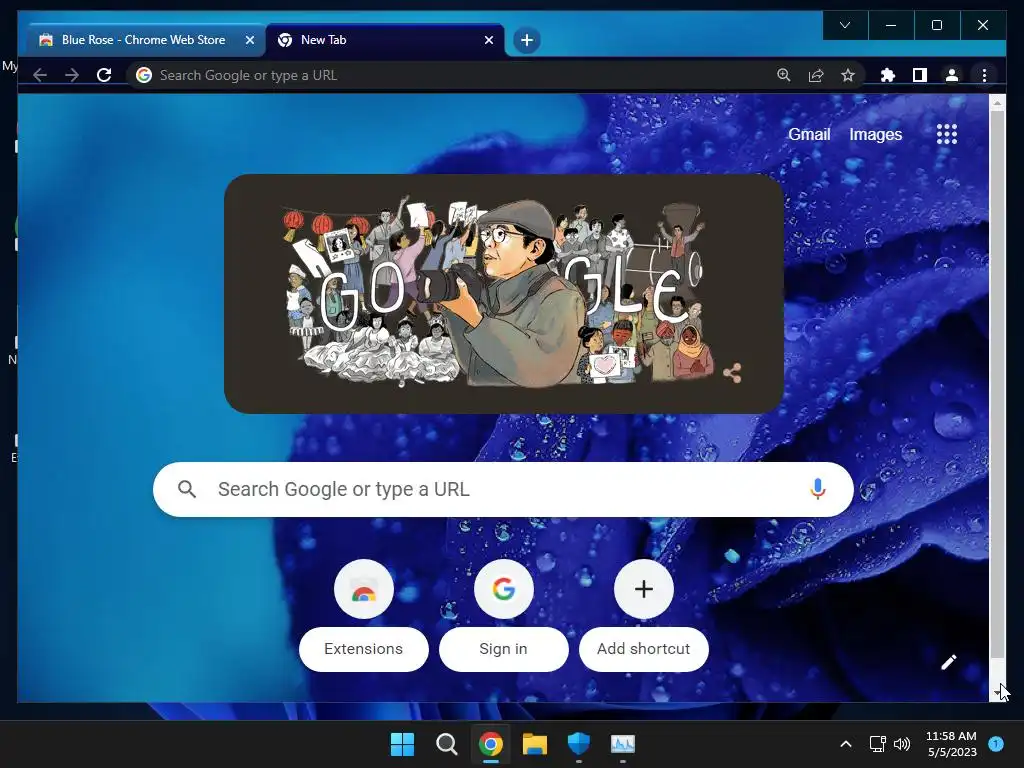
Task: Customize this page with pencil icon
Action: coord(948,662)
